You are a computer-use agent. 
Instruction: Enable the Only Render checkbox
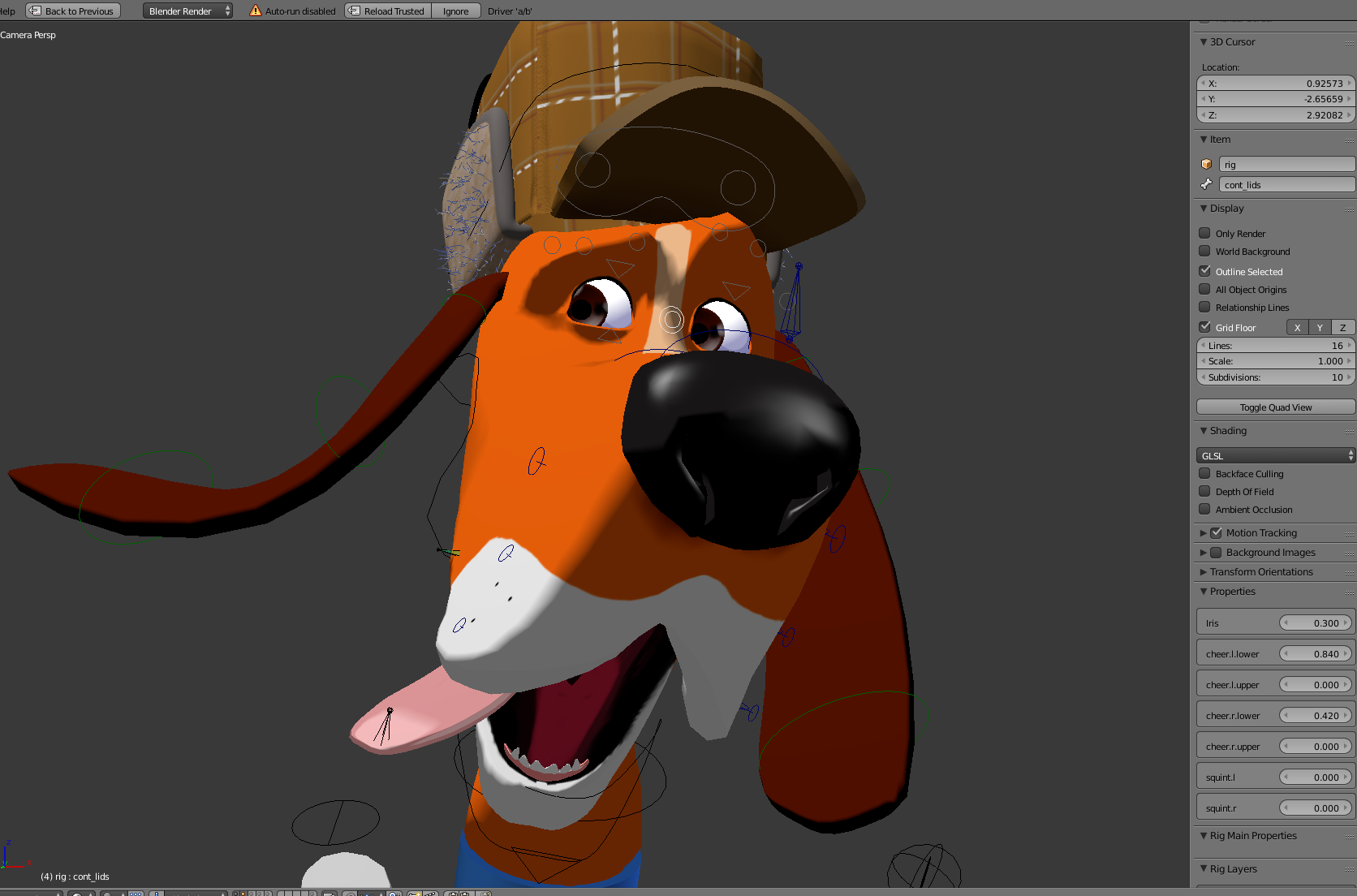tap(1204, 233)
